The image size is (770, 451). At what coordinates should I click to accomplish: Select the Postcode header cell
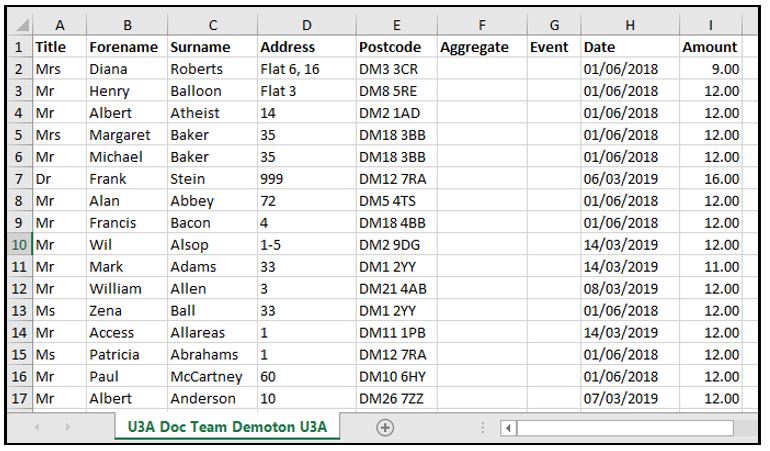(396, 47)
